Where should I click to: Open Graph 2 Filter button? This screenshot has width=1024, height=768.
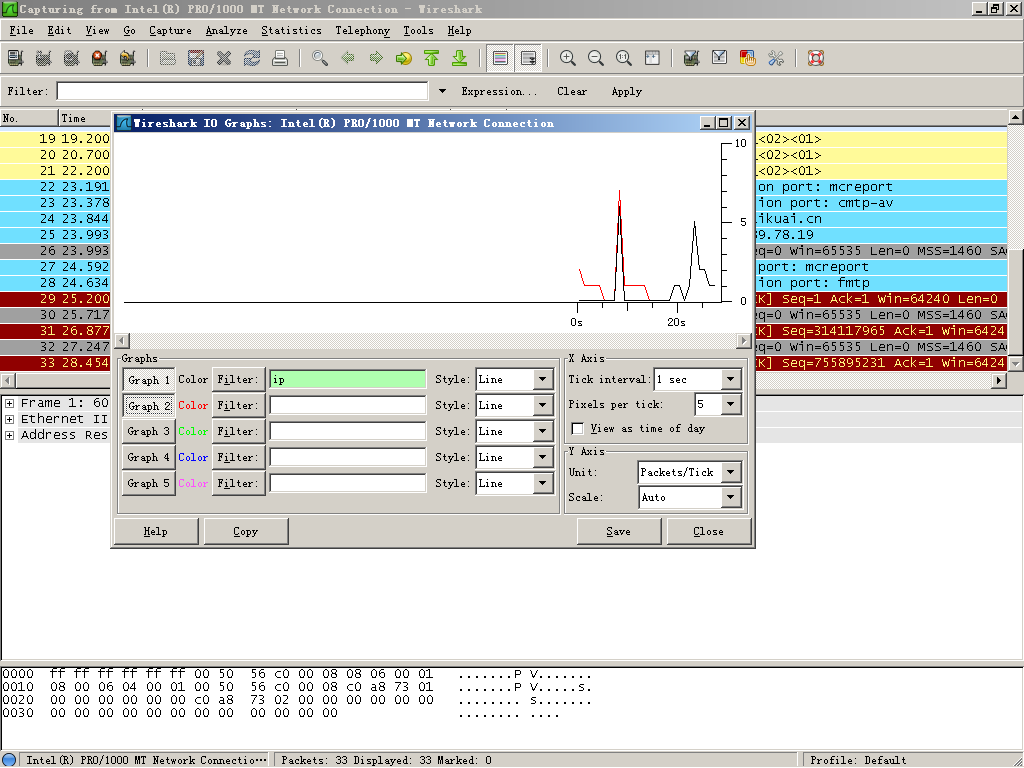tap(238, 406)
